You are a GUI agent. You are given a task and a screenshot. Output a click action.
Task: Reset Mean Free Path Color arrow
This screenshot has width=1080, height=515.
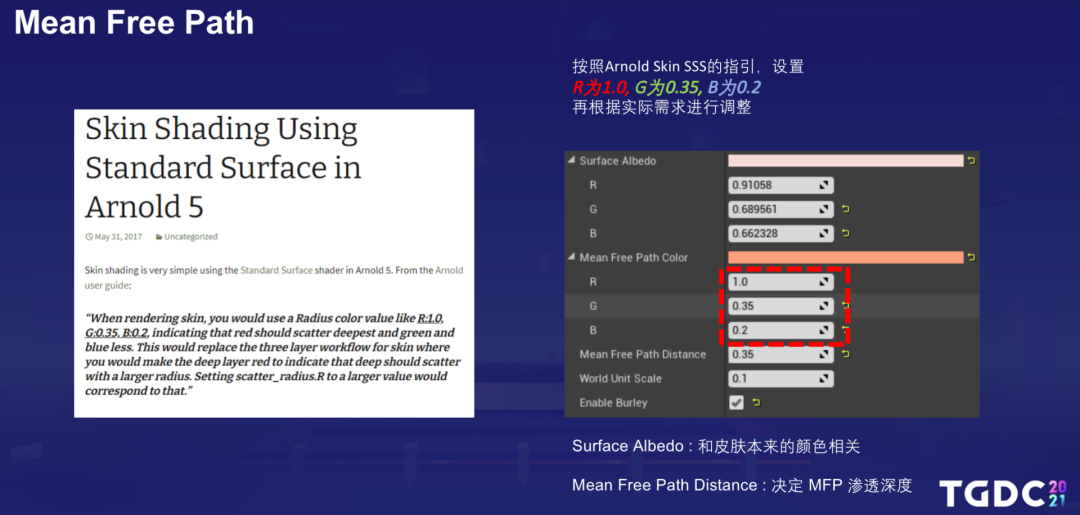pos(971,258)
